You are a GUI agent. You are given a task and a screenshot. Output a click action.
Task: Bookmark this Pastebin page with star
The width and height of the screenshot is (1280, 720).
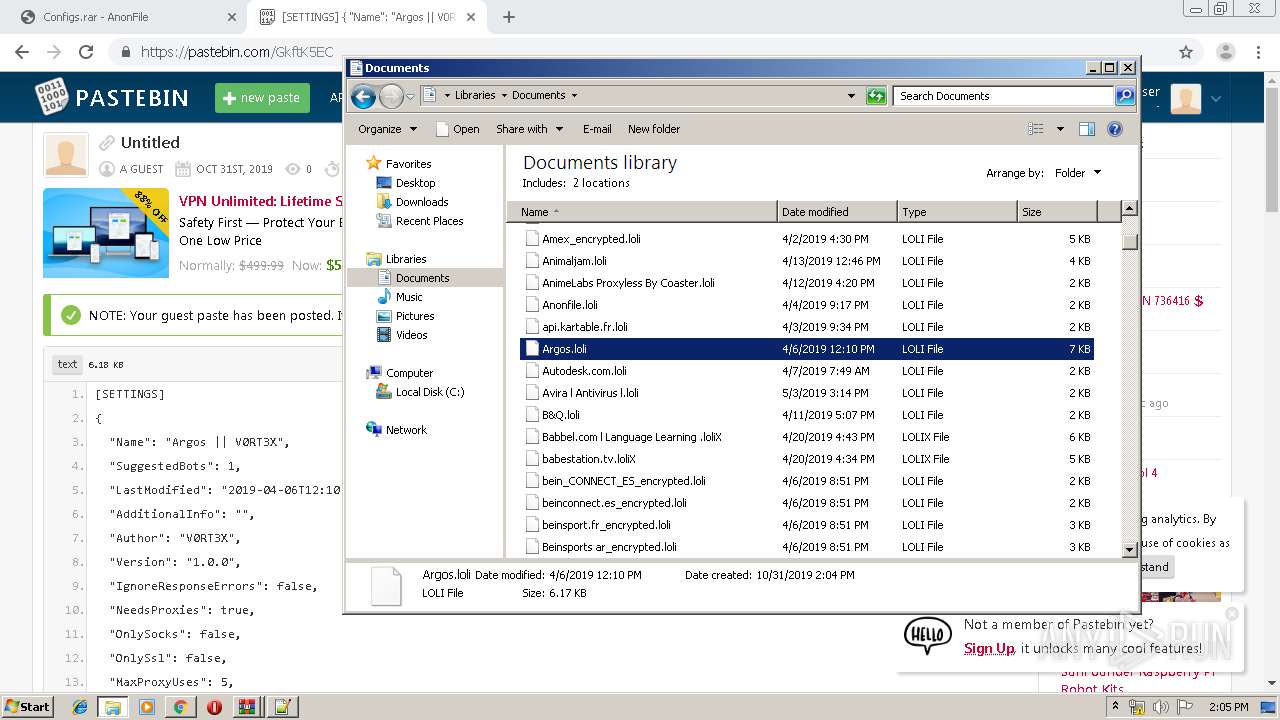(x=1186, y=52)
